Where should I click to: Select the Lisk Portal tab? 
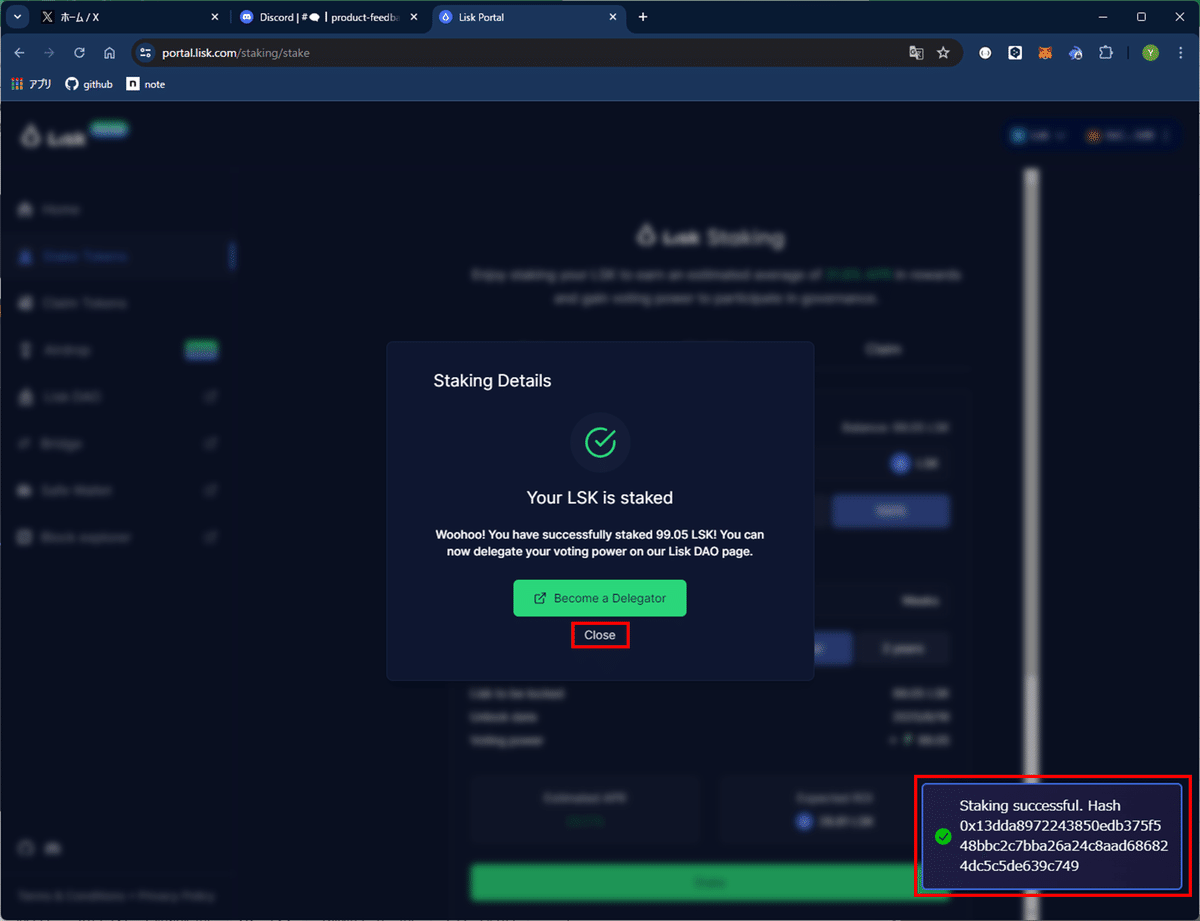[530, 17]
